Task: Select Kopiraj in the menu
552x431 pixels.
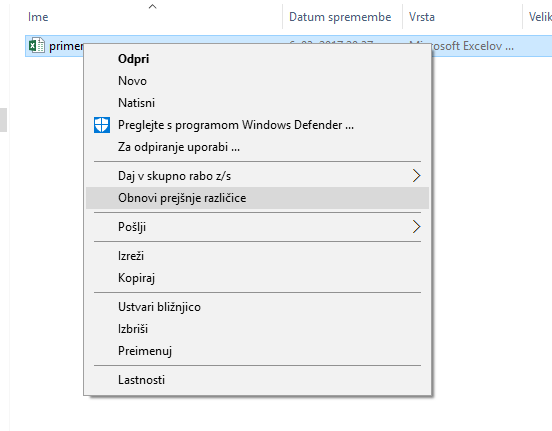Action: click(x=136, y=278)
